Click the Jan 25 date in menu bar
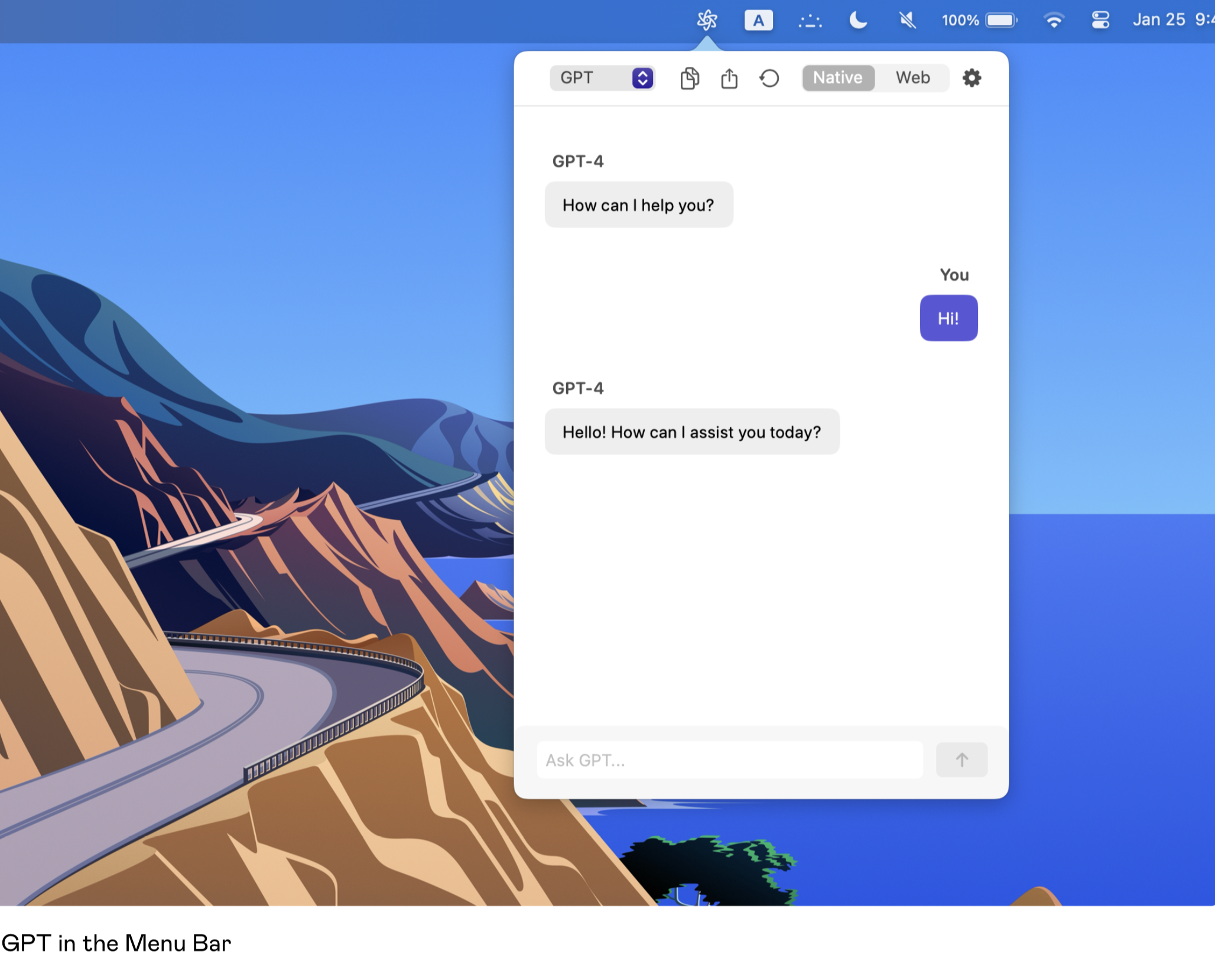1215x980 pixels. (x=1158, y=20)
